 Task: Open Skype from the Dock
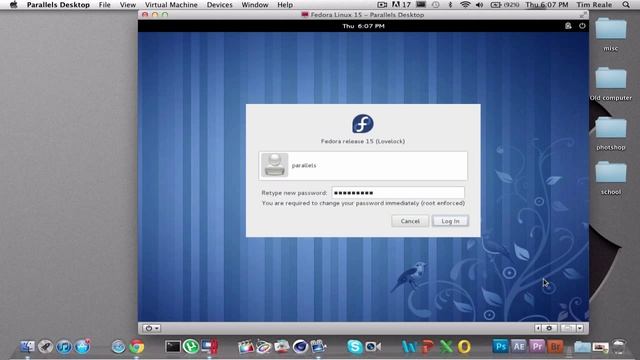pos(355,347)
